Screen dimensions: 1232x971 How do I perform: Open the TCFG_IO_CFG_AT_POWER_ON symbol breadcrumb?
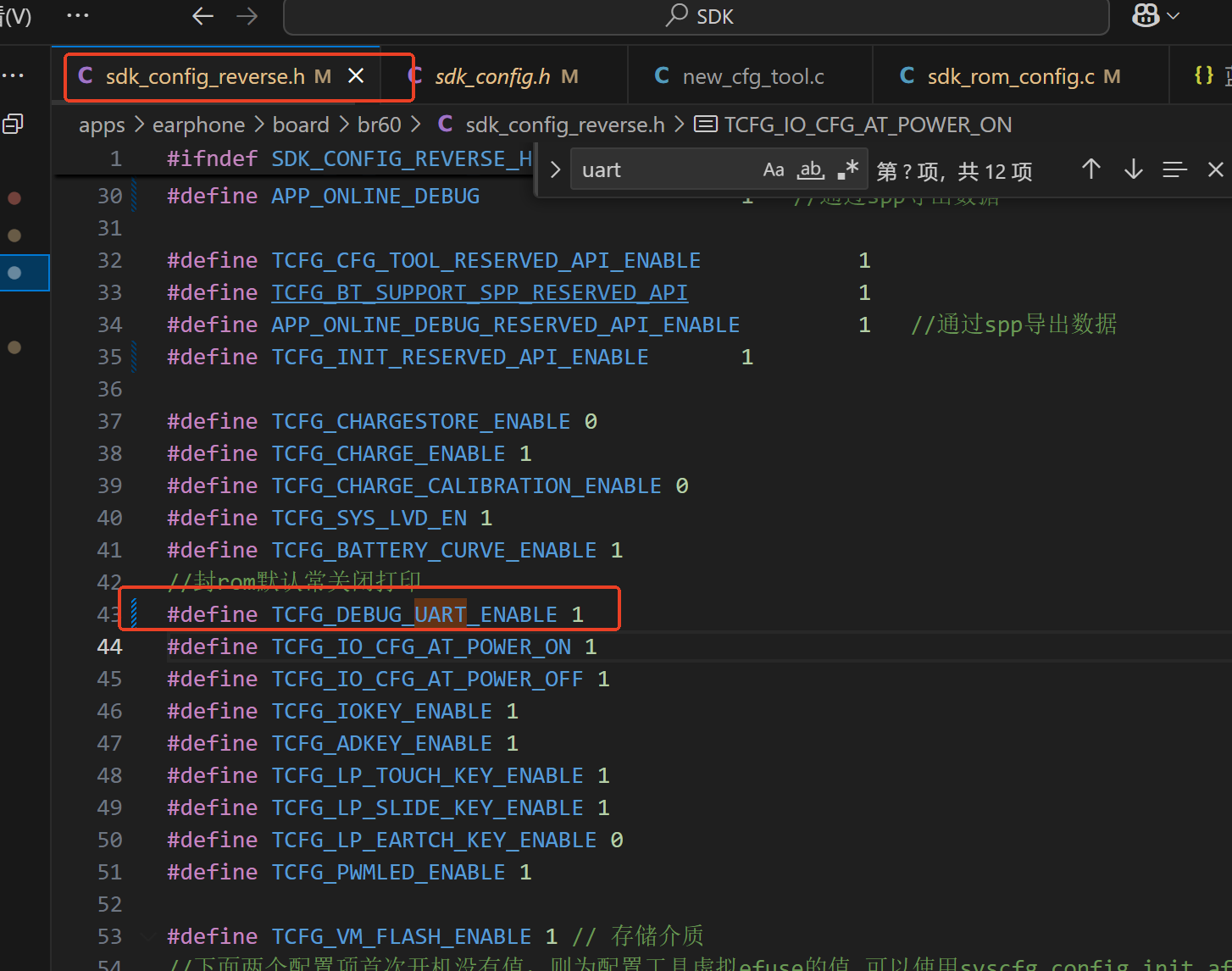pyautogui.click(x=854, y=125)
